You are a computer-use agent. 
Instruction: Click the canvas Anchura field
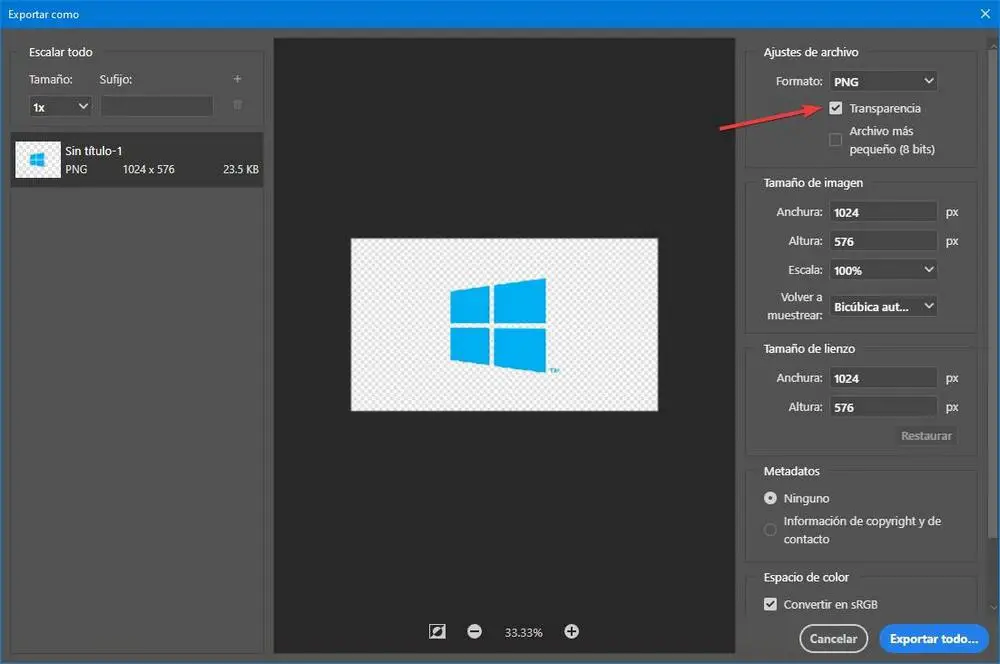(x=883, y=378)
